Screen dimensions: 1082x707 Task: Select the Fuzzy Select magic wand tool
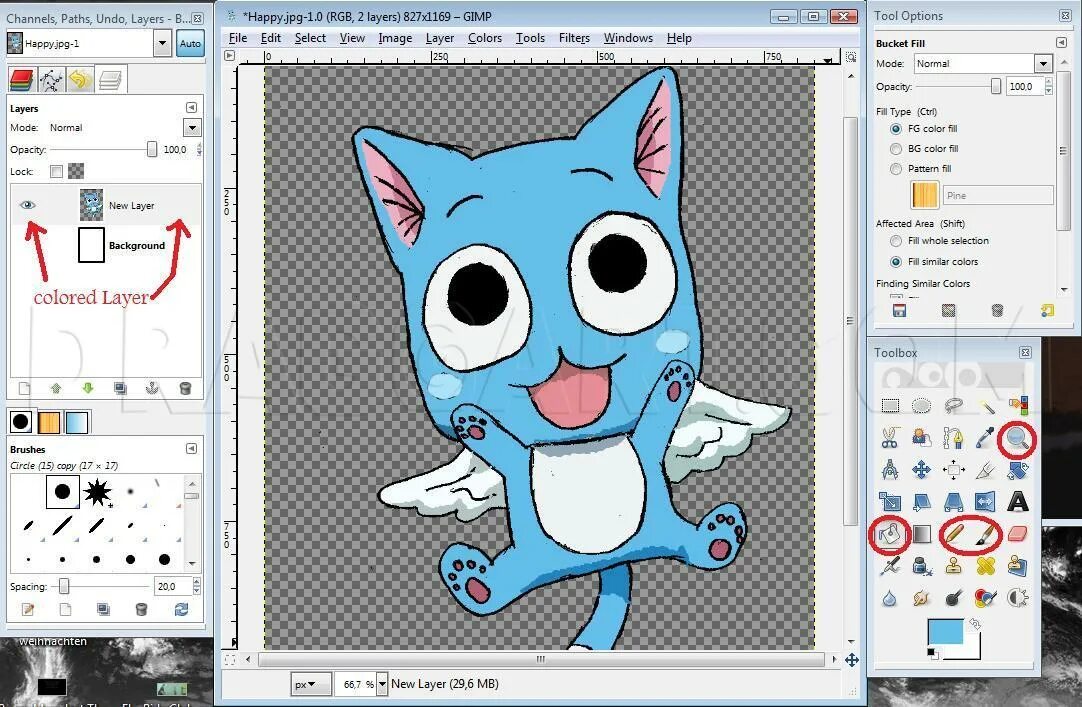tap(987, 406)
